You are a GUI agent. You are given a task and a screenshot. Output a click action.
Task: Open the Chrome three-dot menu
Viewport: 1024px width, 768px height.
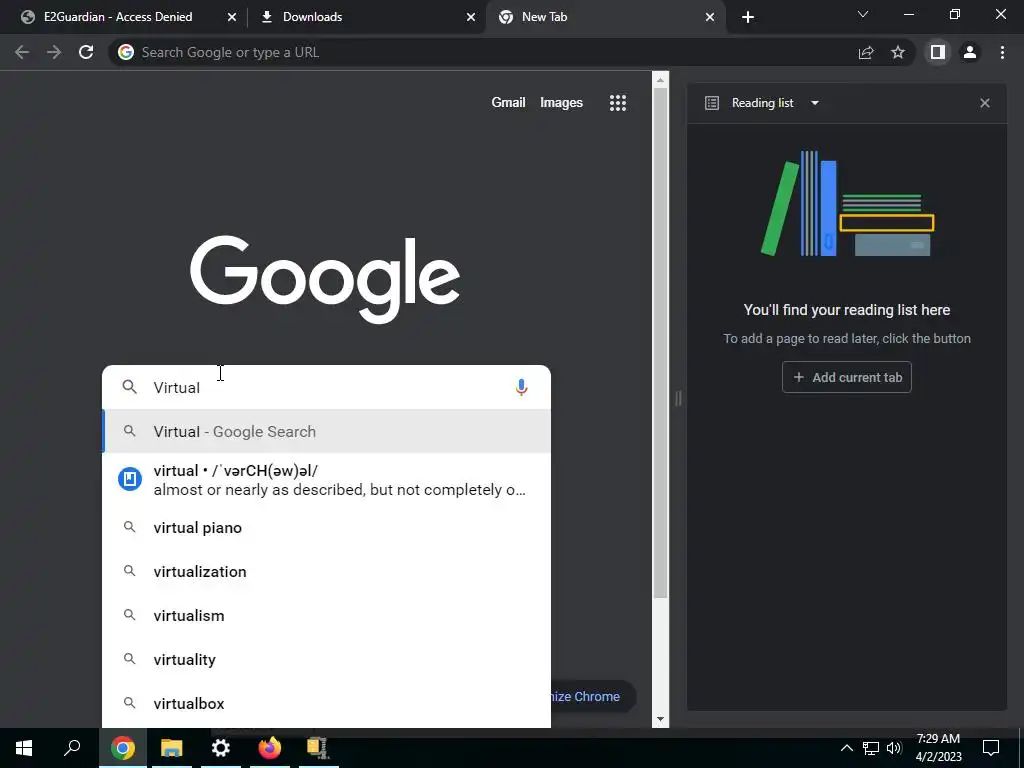(x=1002, y=52)
